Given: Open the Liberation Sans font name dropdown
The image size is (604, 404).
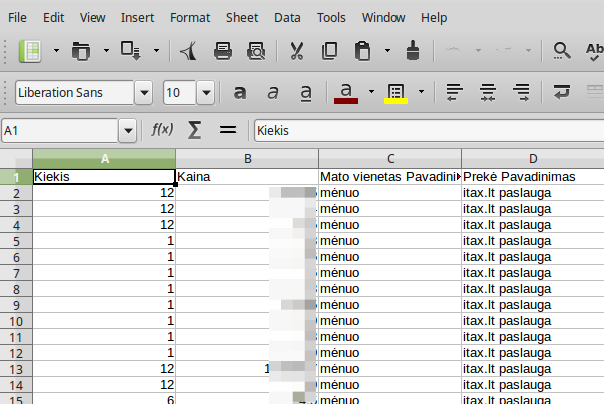Looking at the screenshot, I should point(146,93).
